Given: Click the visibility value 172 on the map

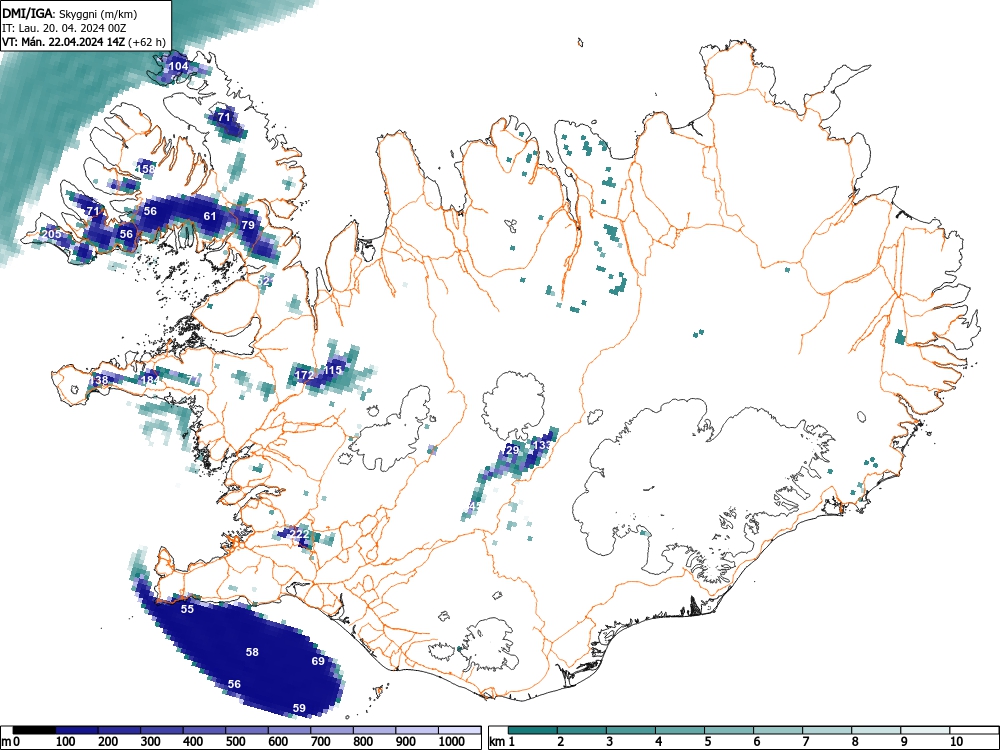Looking at the screenshot, I should tap(304, 374).
